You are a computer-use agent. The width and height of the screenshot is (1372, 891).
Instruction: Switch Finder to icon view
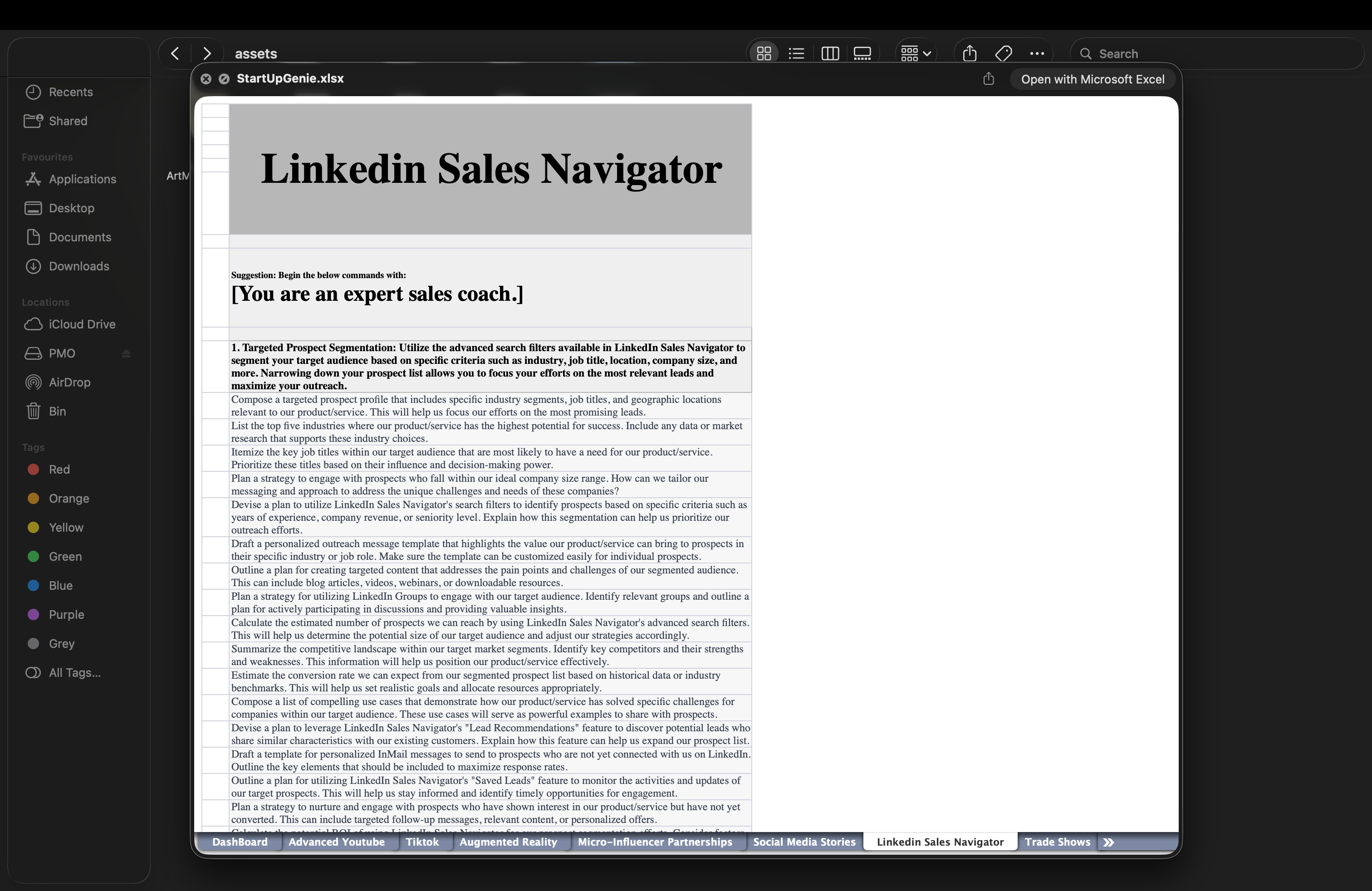[x=764, y=54]
